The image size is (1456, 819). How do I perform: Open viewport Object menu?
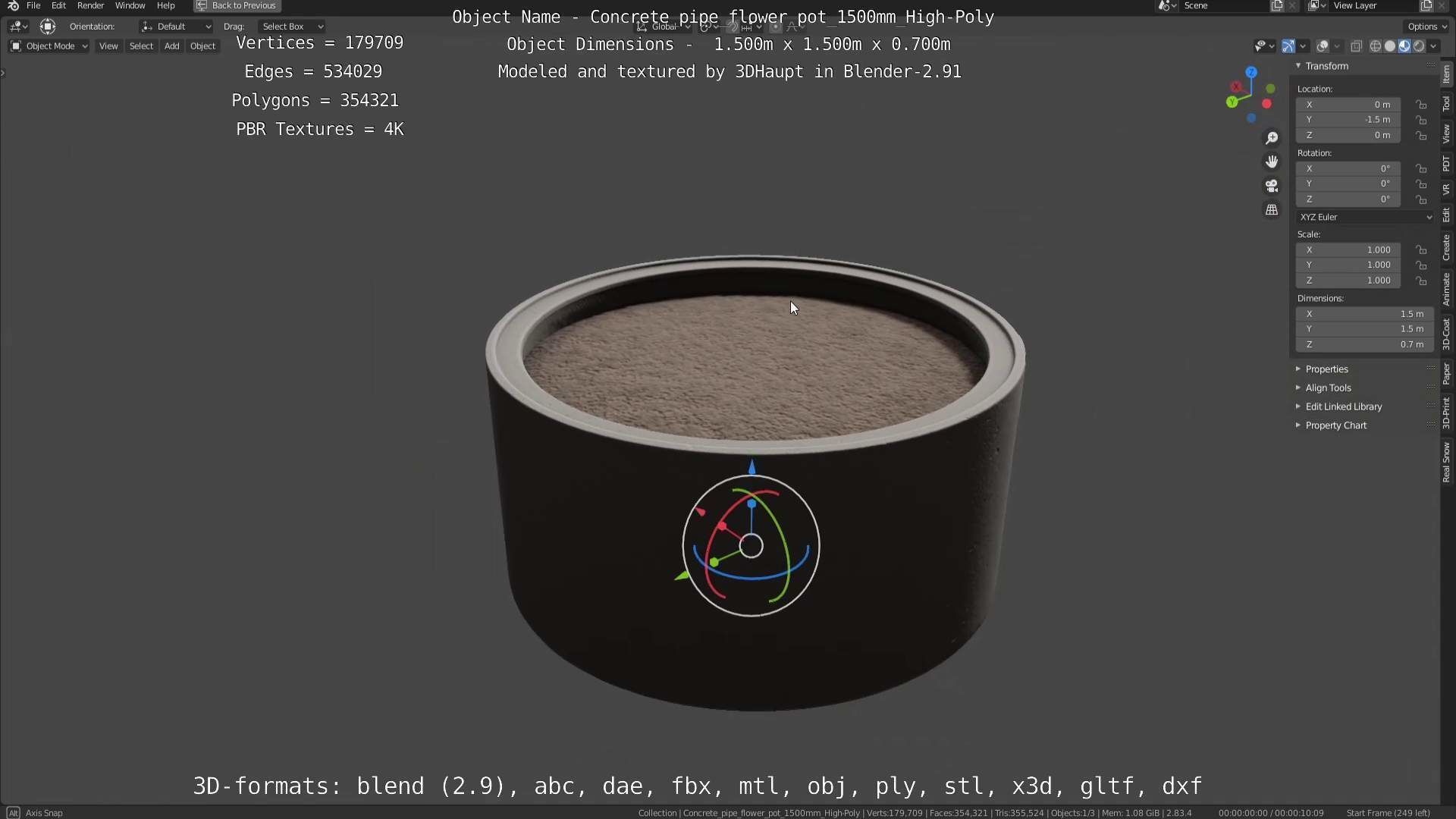(202, 46)
